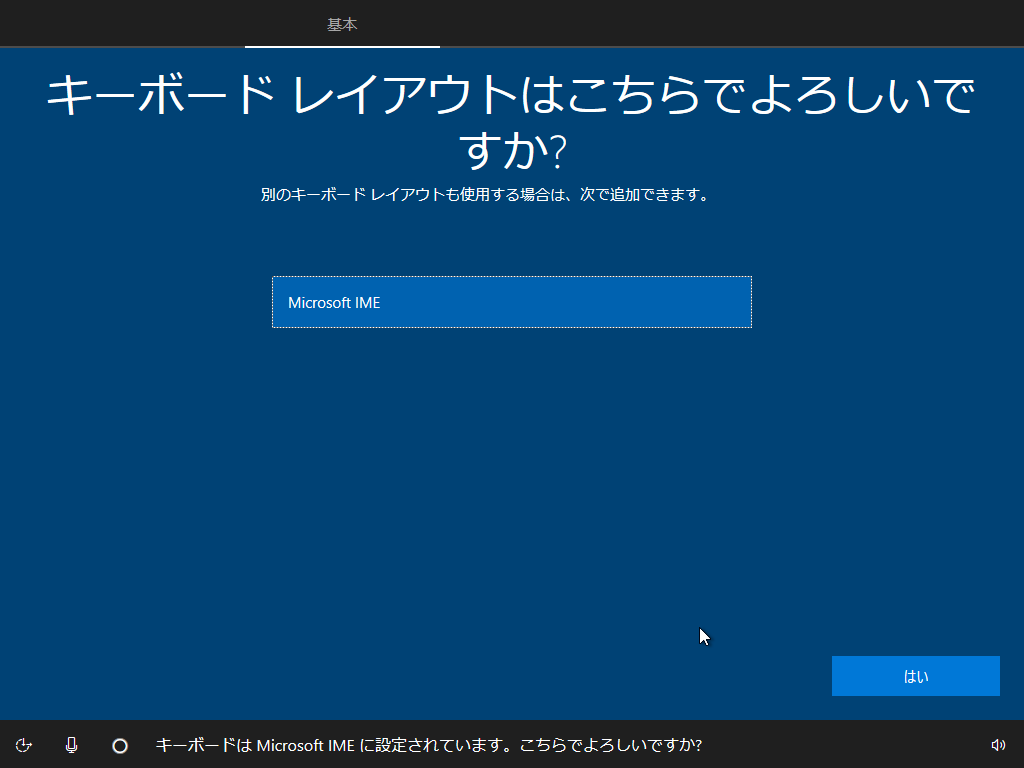Open accessibility options via the leftmost icon
The height and width of the screenshot is (768, 1024).
(25, 745)
